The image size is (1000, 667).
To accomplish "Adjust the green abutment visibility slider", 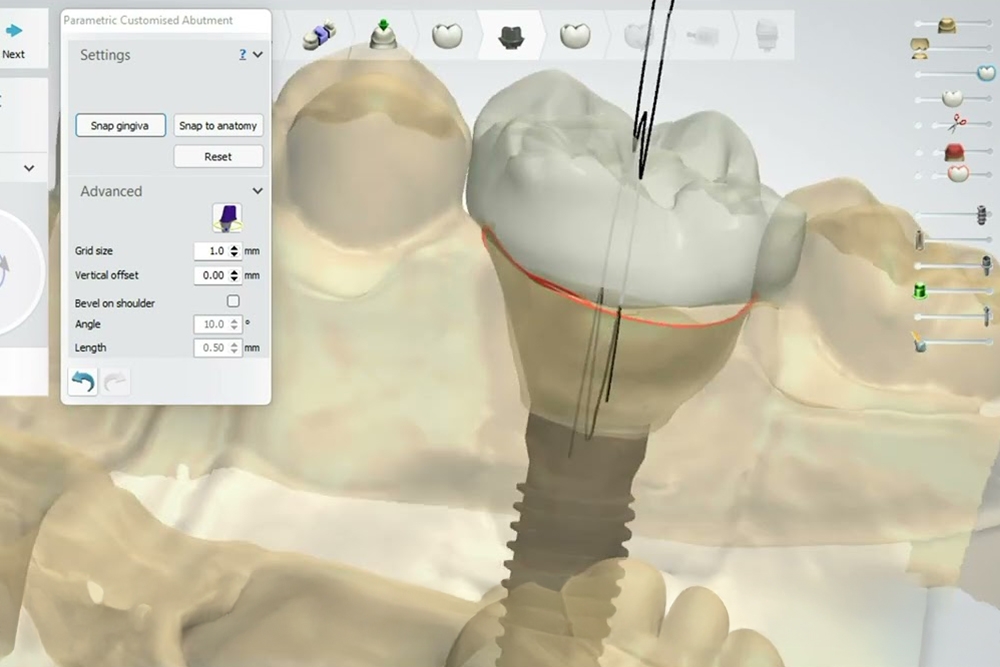I will (920, 291).
